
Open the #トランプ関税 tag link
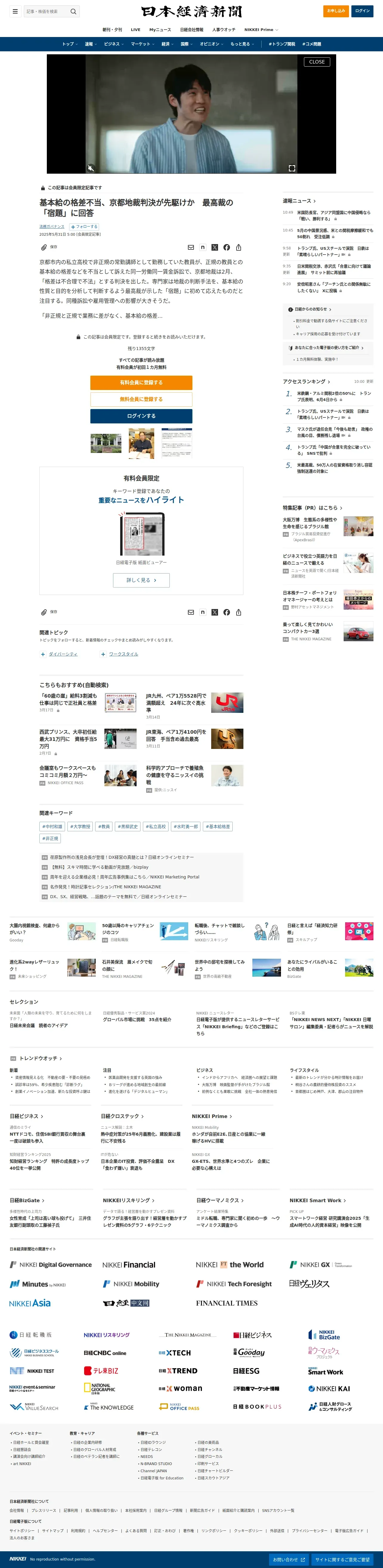(x=282, y=44)
